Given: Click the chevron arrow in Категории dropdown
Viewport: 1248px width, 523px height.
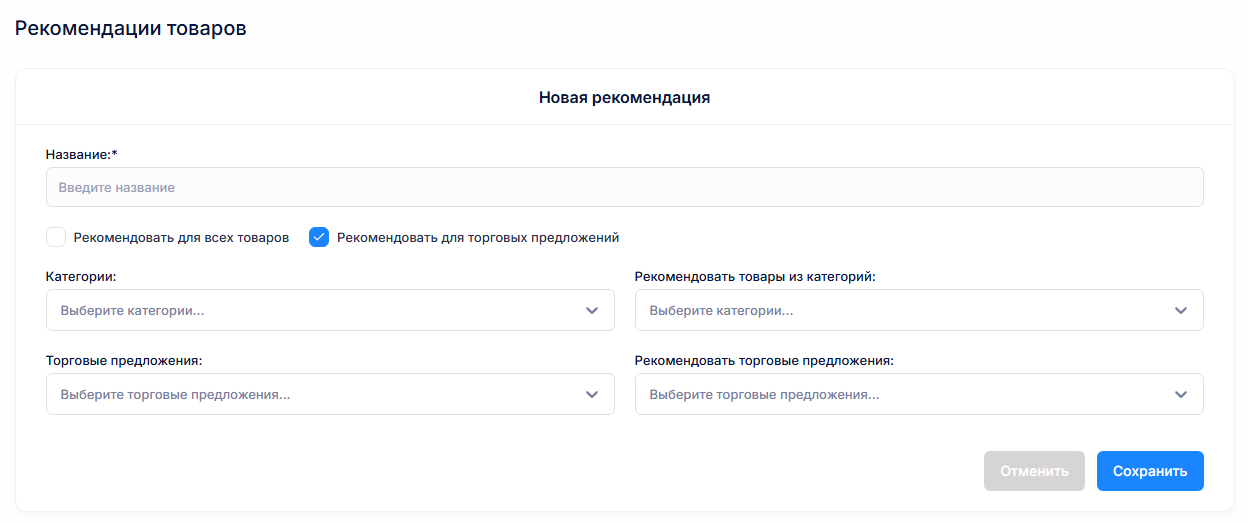Looking at the screenshot, I should 591,311.
